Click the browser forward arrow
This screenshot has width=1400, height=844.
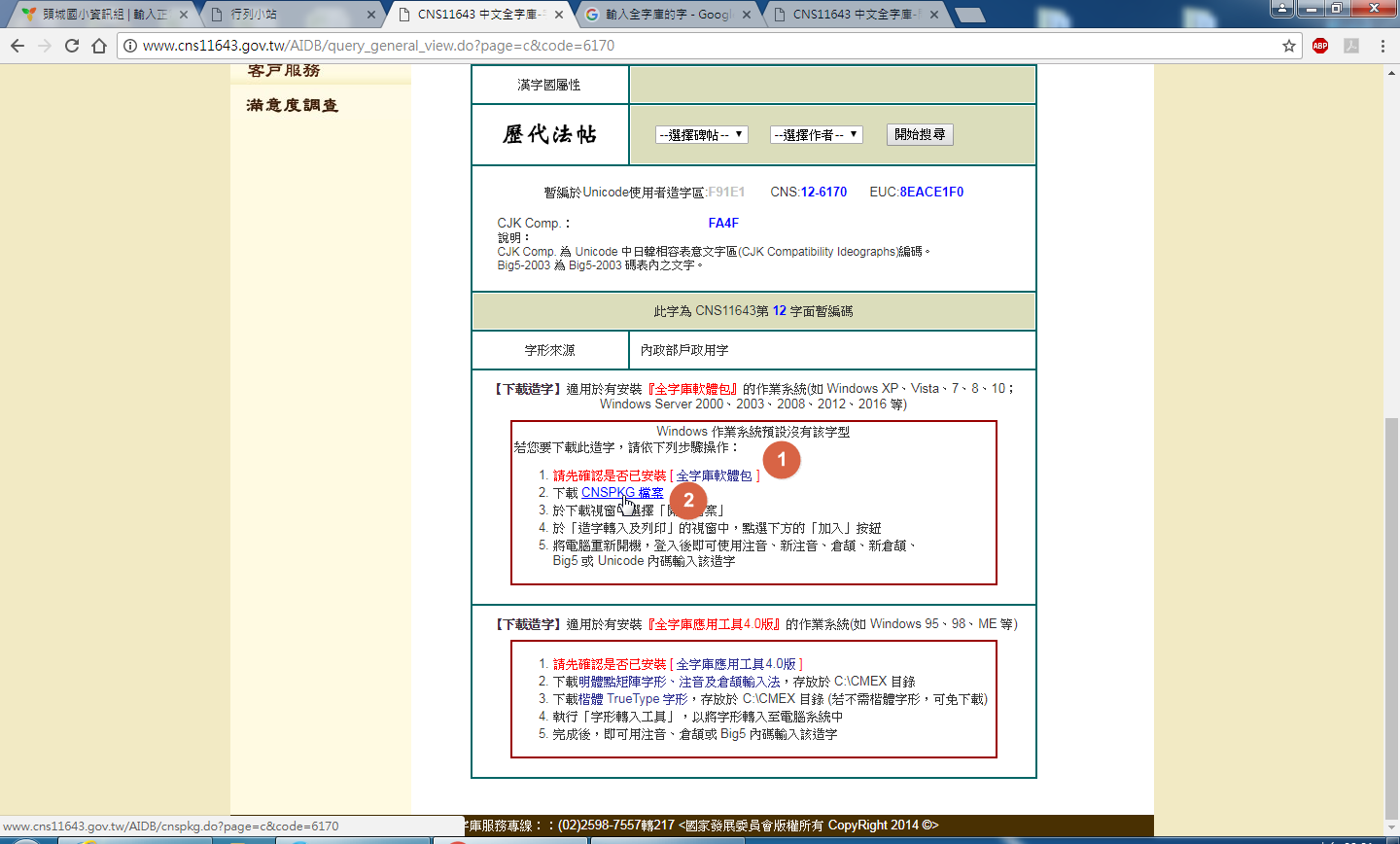tap(45, 46)
